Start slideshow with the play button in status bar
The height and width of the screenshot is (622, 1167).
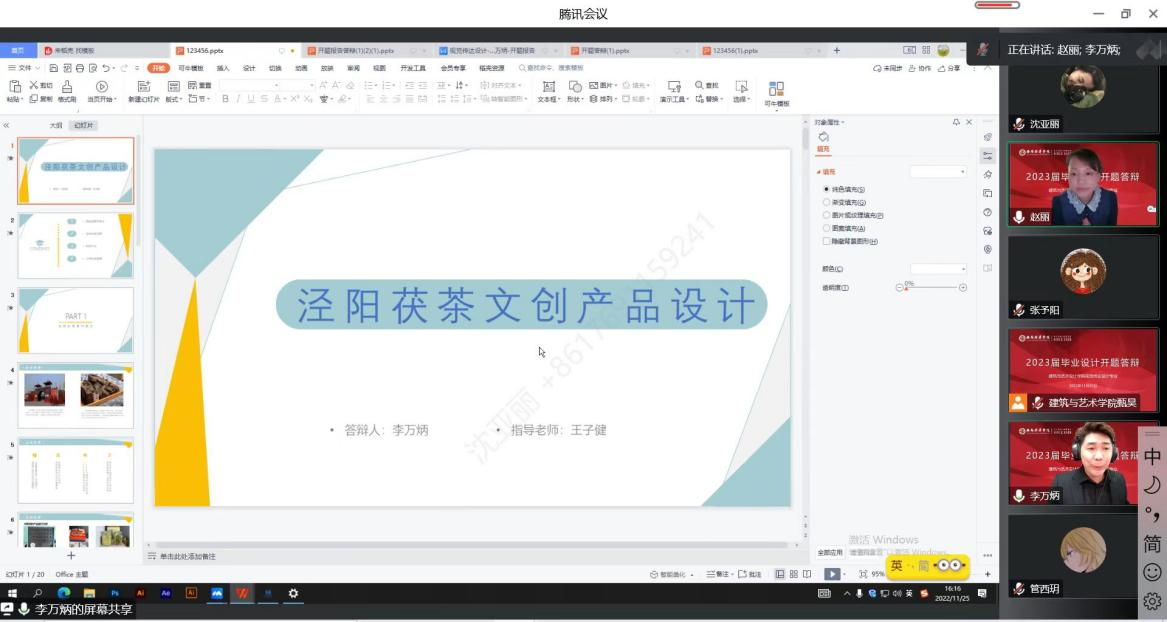832,574
